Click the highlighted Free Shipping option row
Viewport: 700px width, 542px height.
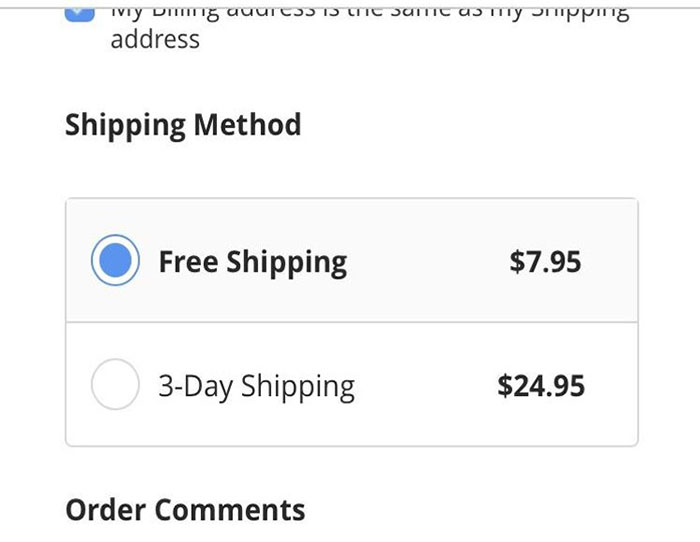point(352,260)
